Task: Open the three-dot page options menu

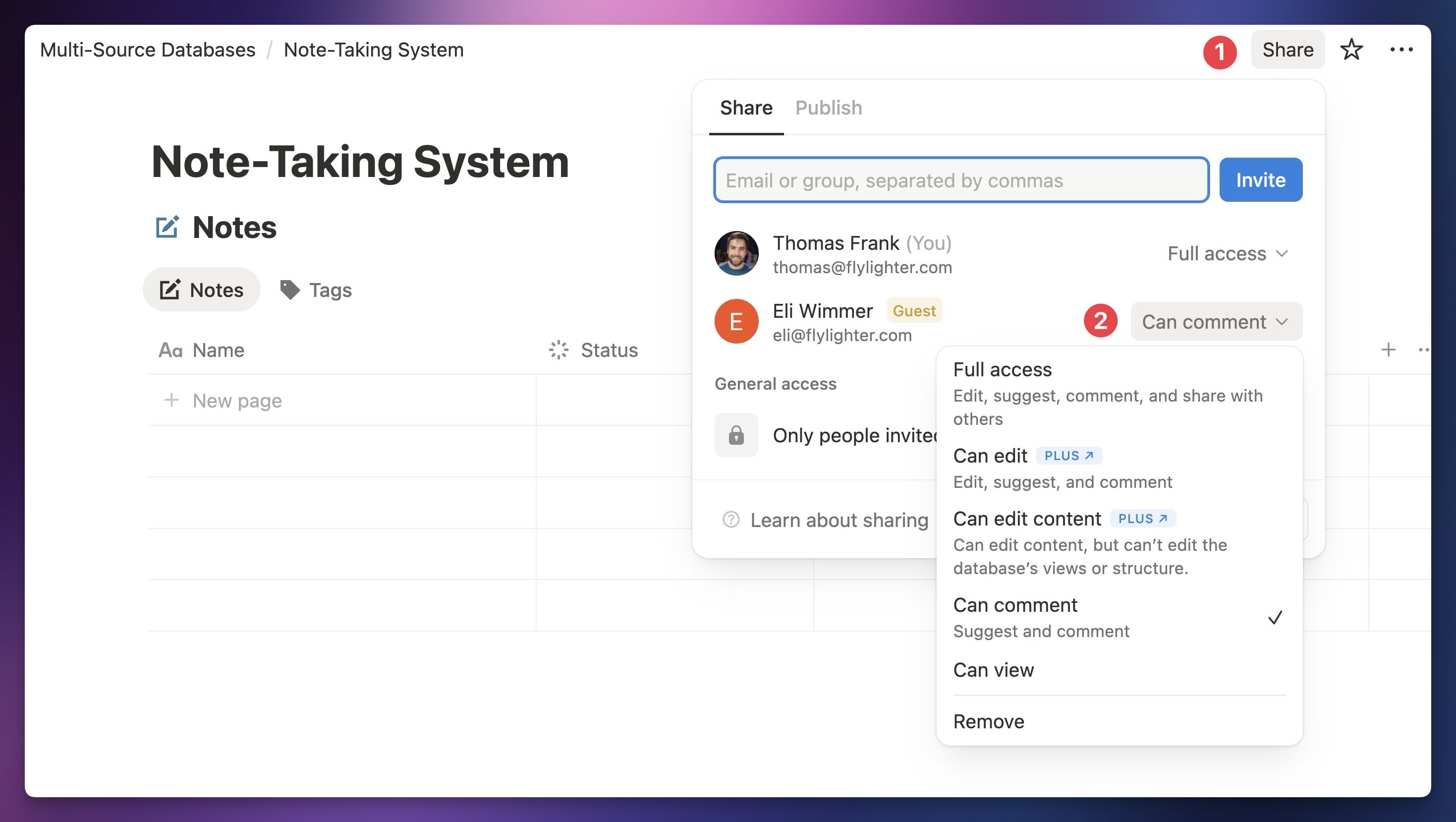Action: (1401, 50)
